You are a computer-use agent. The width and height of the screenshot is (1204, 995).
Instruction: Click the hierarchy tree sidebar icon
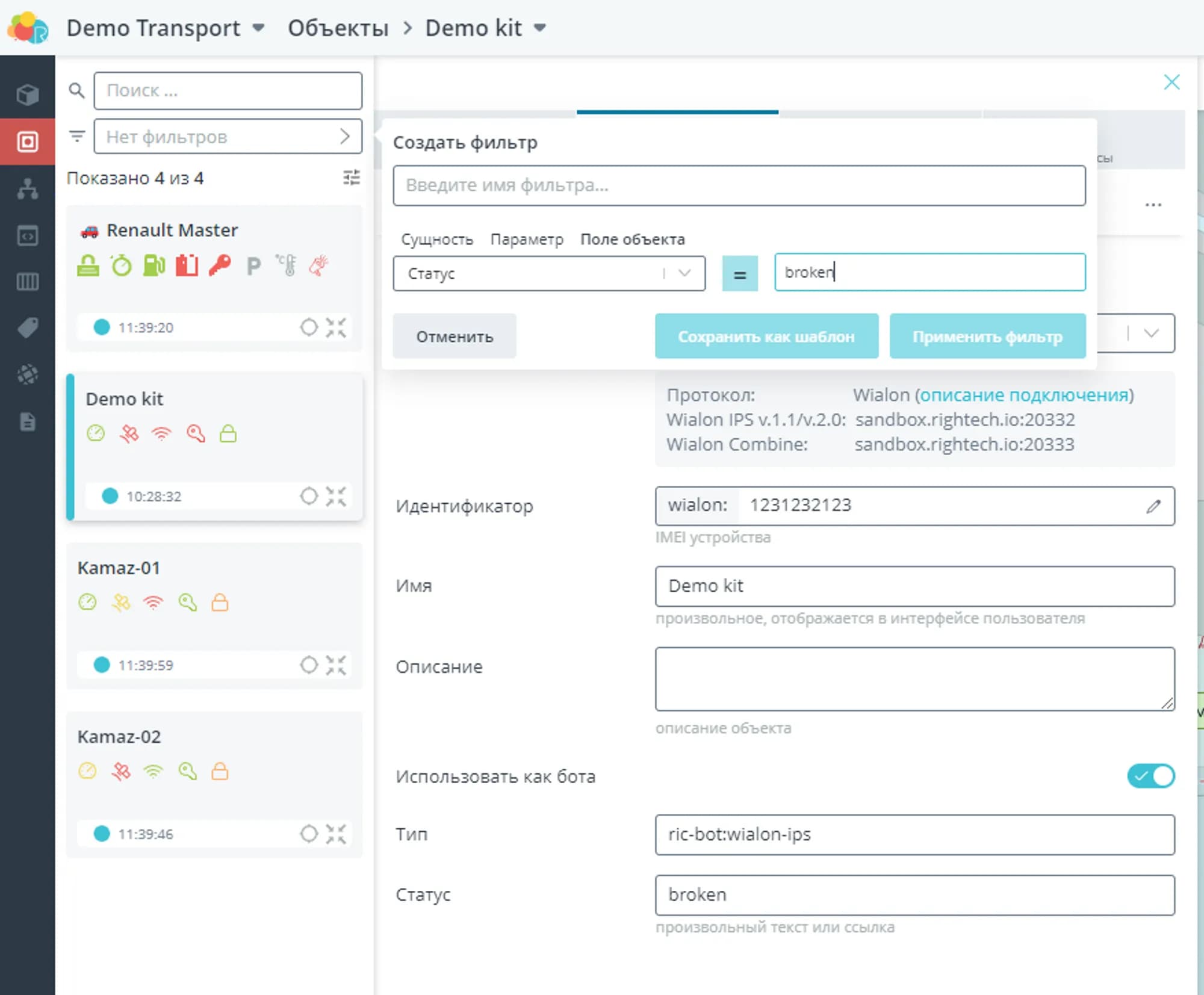tap(27, 188)
